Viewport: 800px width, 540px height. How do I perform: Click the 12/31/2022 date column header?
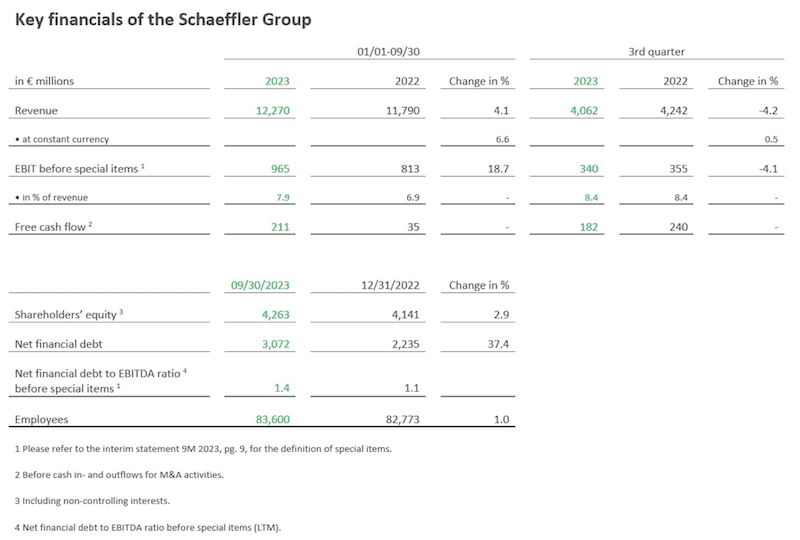pyautogui.click(x=386, y=285)
